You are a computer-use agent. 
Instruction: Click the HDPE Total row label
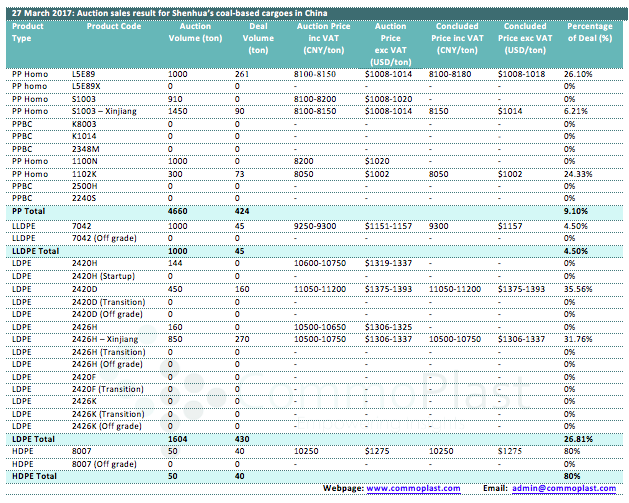pos(33,476)
